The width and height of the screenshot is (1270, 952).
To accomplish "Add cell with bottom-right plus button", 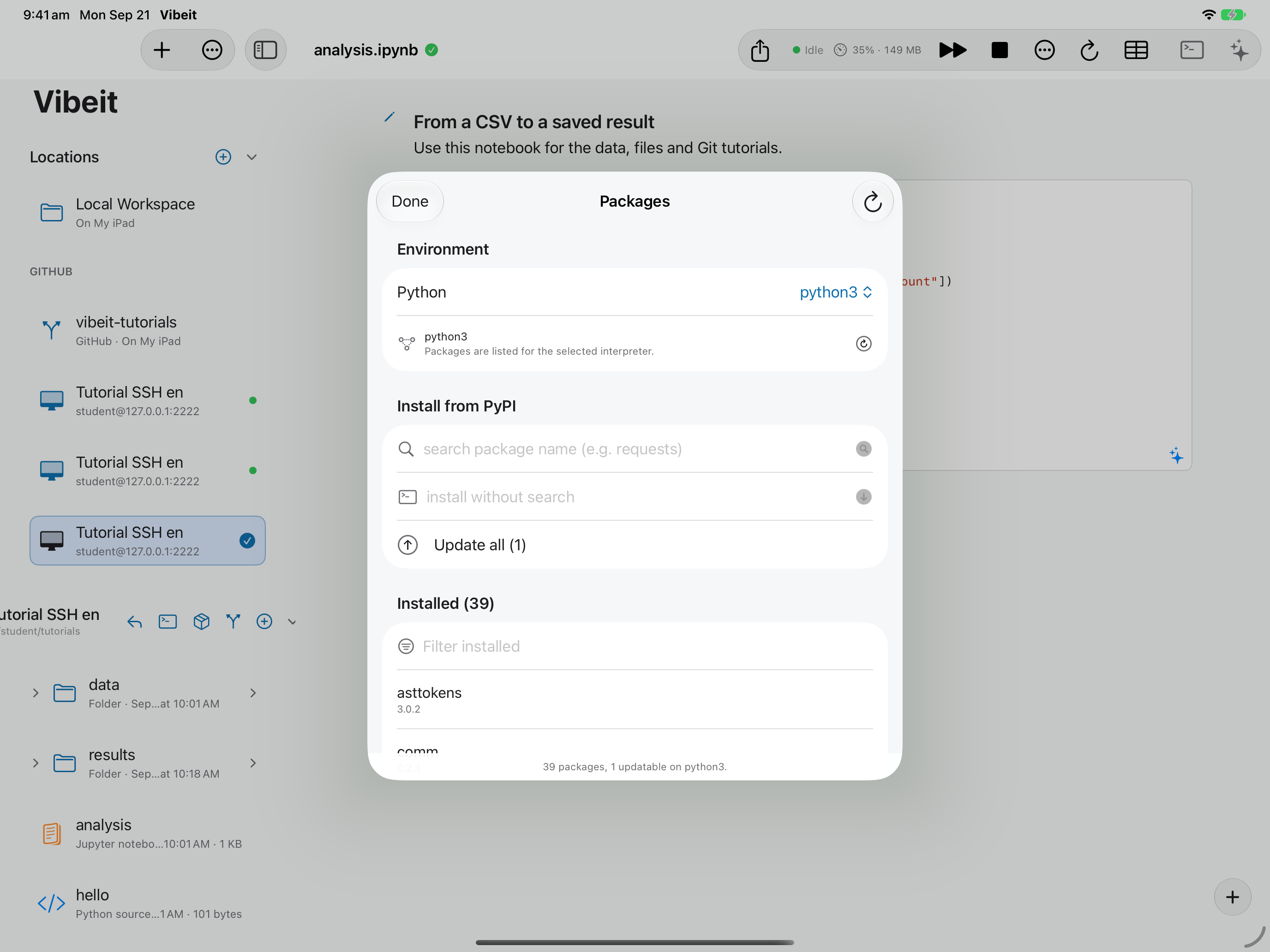I will (1232, 897).
